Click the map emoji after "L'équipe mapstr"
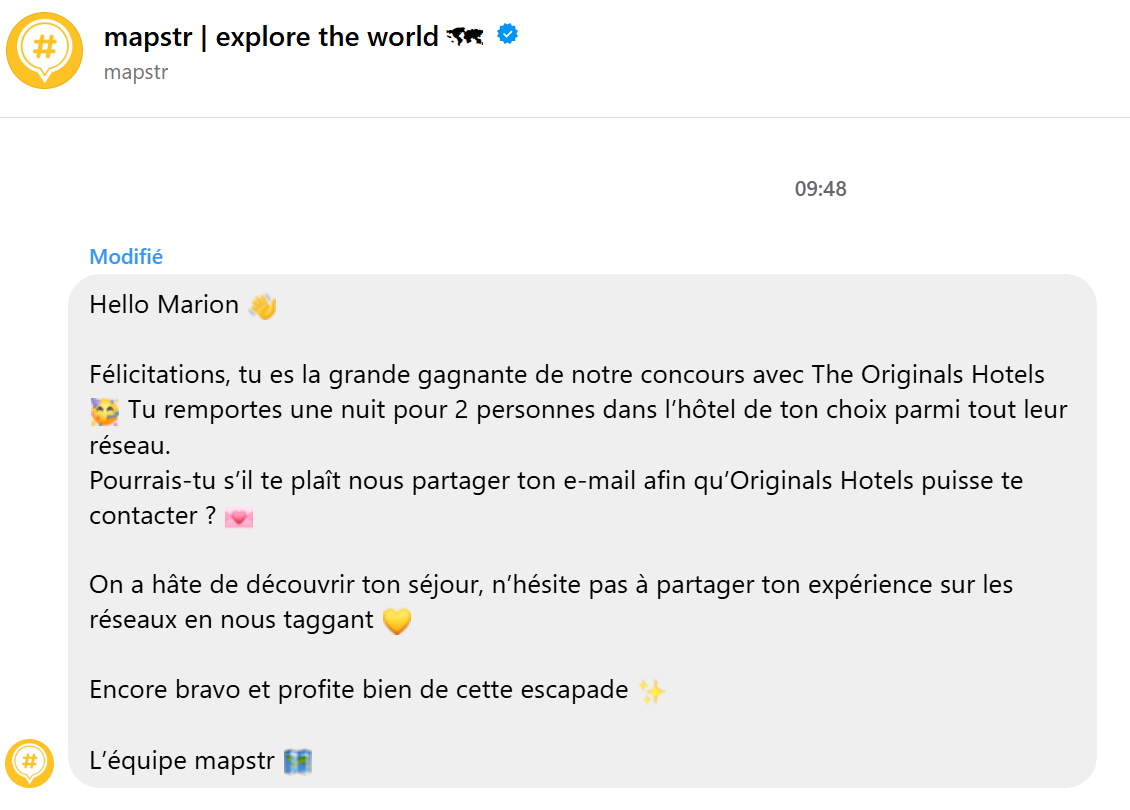1130x810 pixels. 298,761
